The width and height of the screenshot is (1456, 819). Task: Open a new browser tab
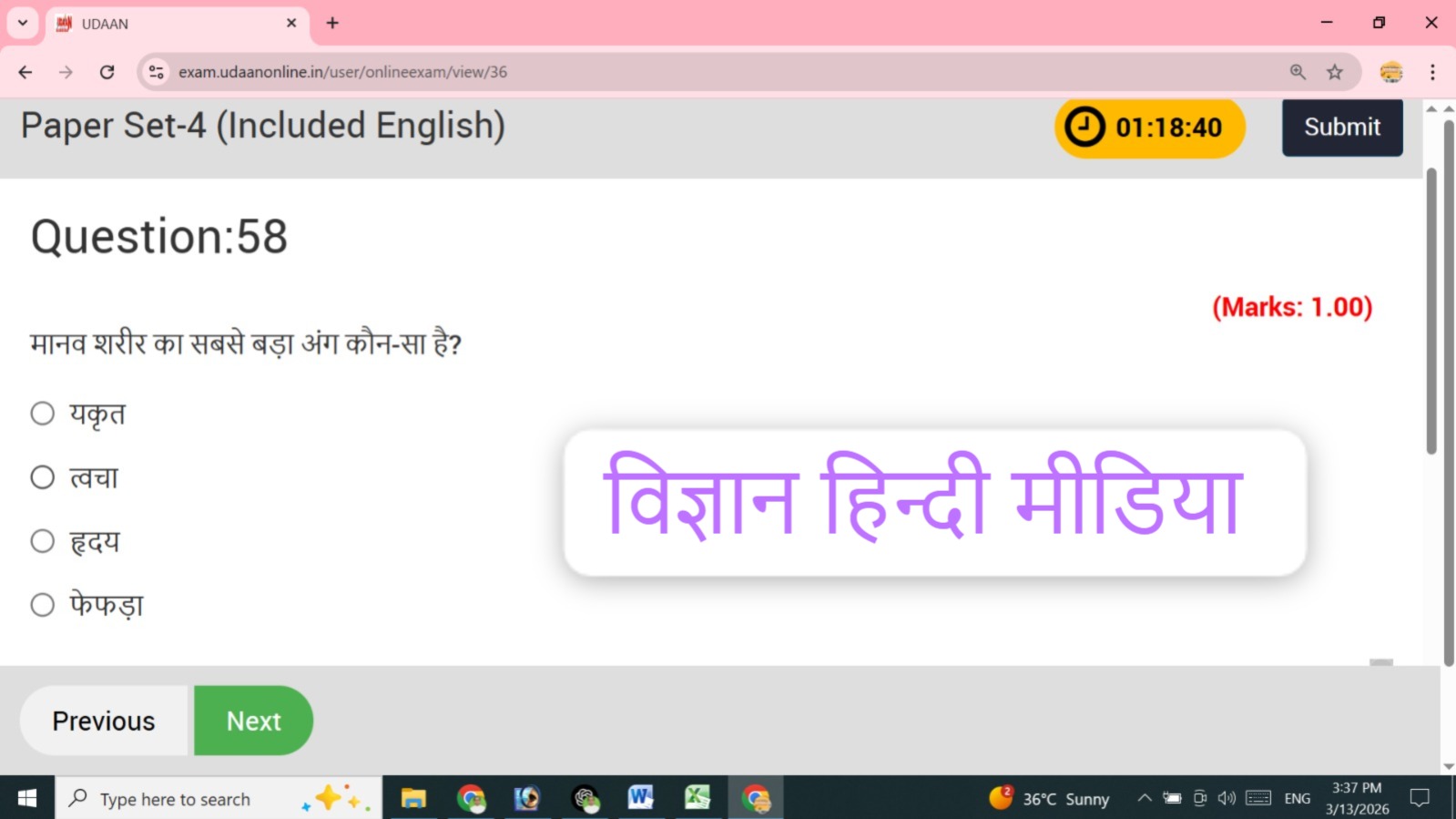[332, 23]
